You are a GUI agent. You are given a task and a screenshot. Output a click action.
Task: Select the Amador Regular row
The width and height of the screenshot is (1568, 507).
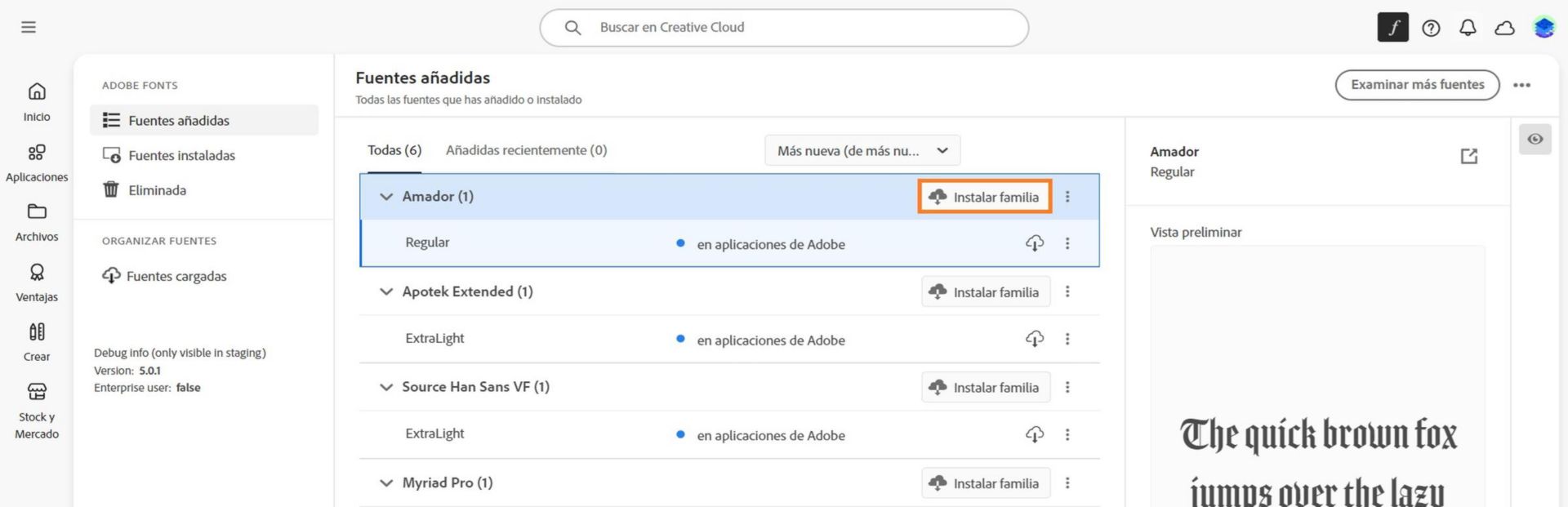pyautogui.click(x=730, y=243)
